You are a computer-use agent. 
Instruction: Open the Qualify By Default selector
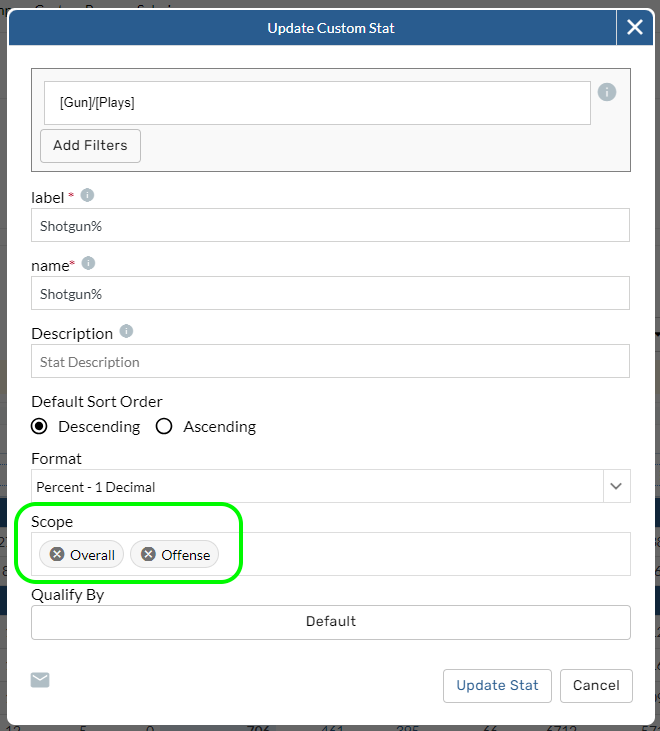click(330, 621)
